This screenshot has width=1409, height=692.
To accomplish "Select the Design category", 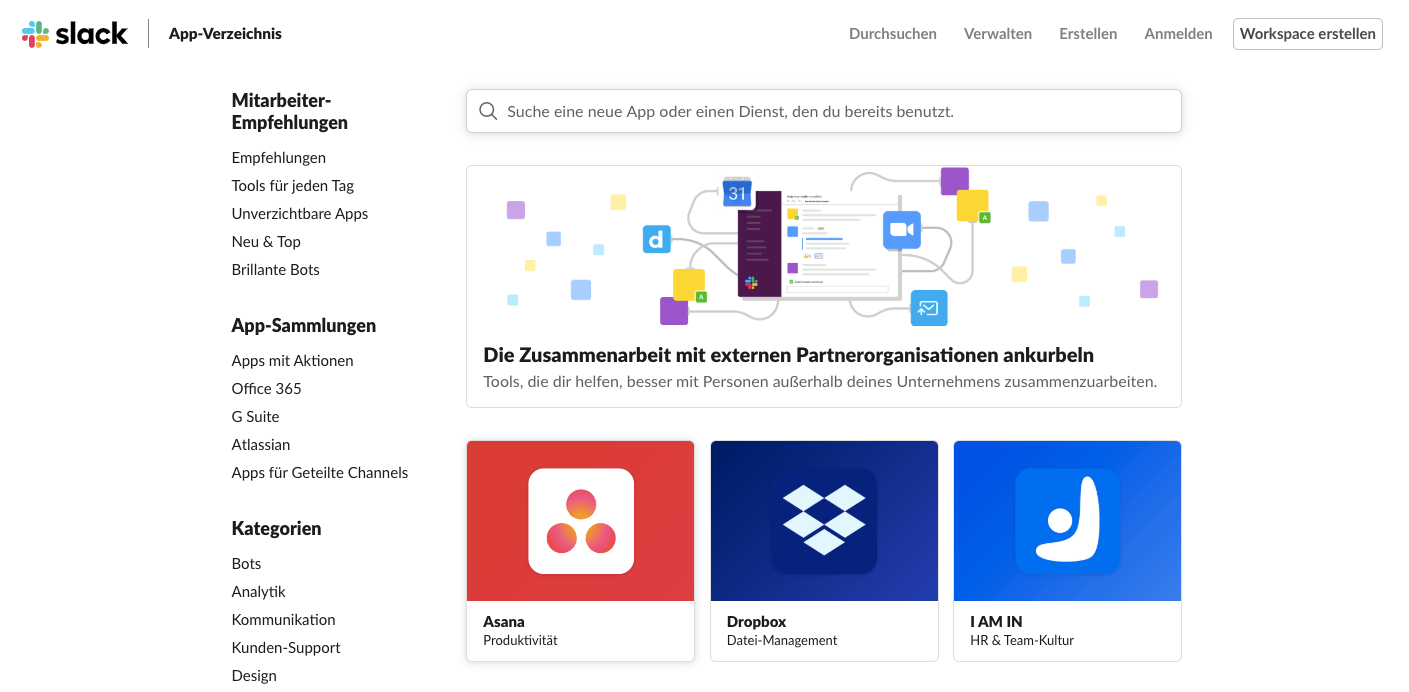I will [x=254, y=675].
